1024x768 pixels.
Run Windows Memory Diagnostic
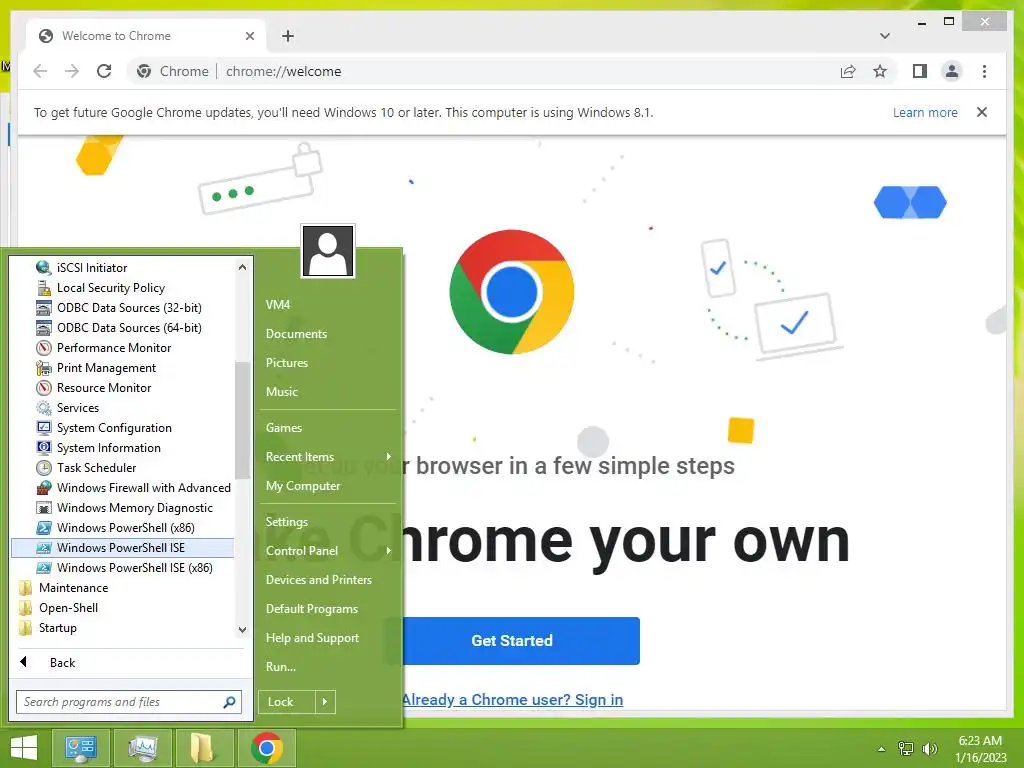point(123,508)
